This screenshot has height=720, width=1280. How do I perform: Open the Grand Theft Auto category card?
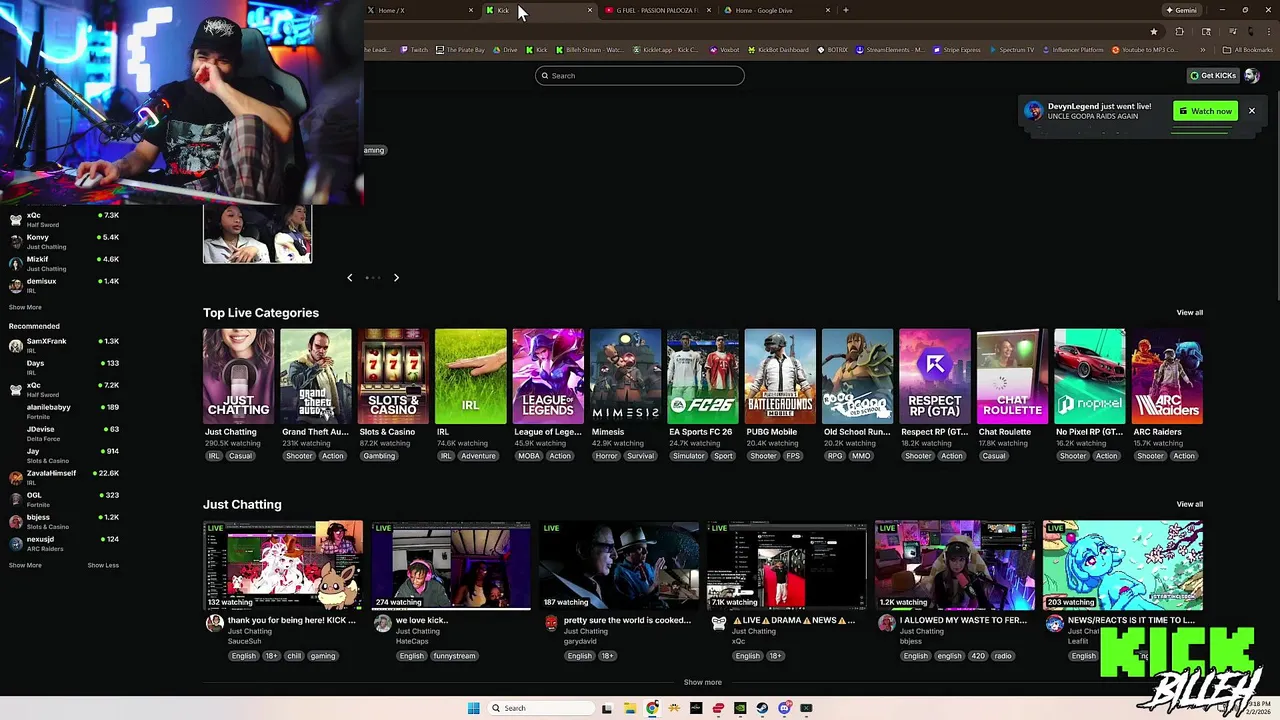pyautogui.click(x=316, y=376)
